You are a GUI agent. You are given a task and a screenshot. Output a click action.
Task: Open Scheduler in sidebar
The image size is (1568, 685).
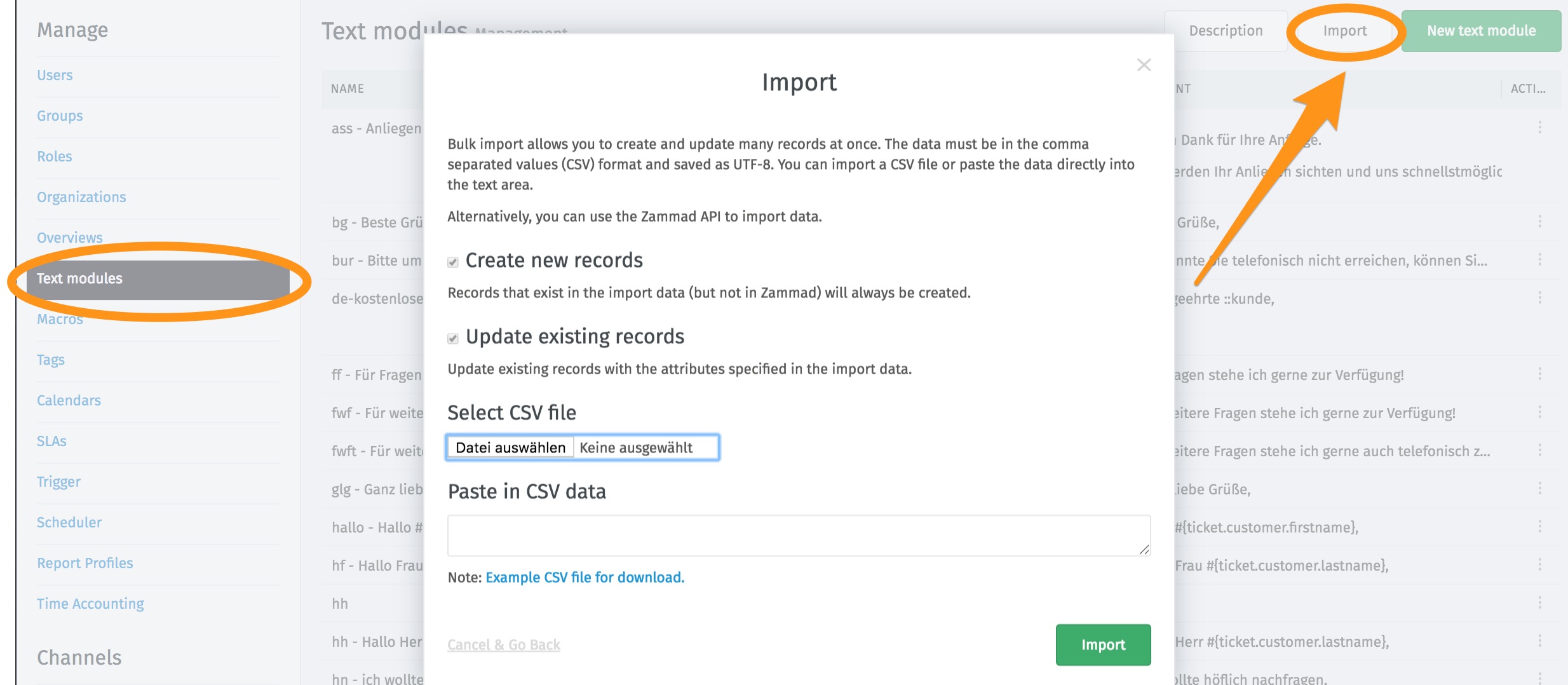coord(69,522)
